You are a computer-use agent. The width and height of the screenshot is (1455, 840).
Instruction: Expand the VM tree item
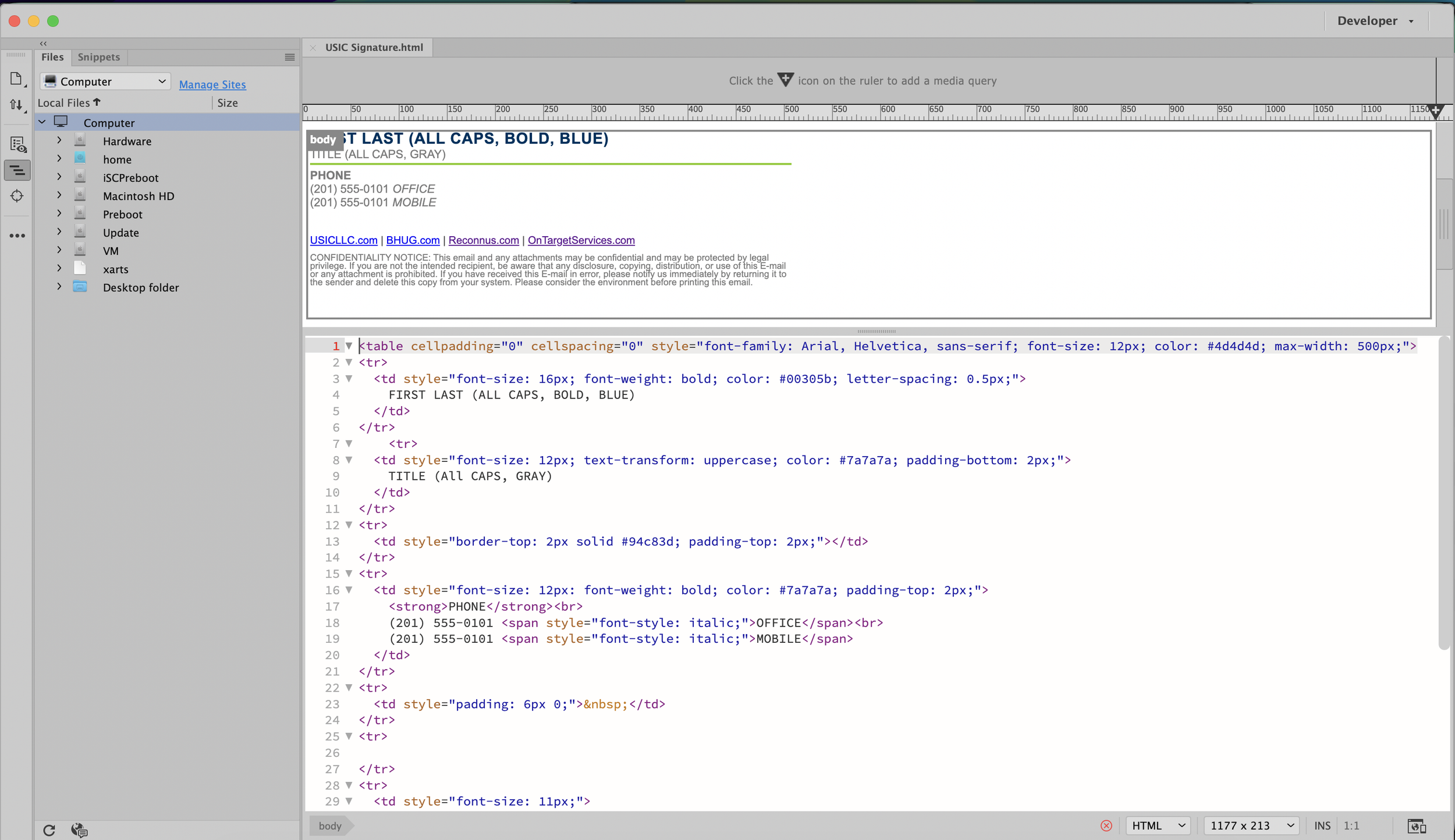point(59,250)
